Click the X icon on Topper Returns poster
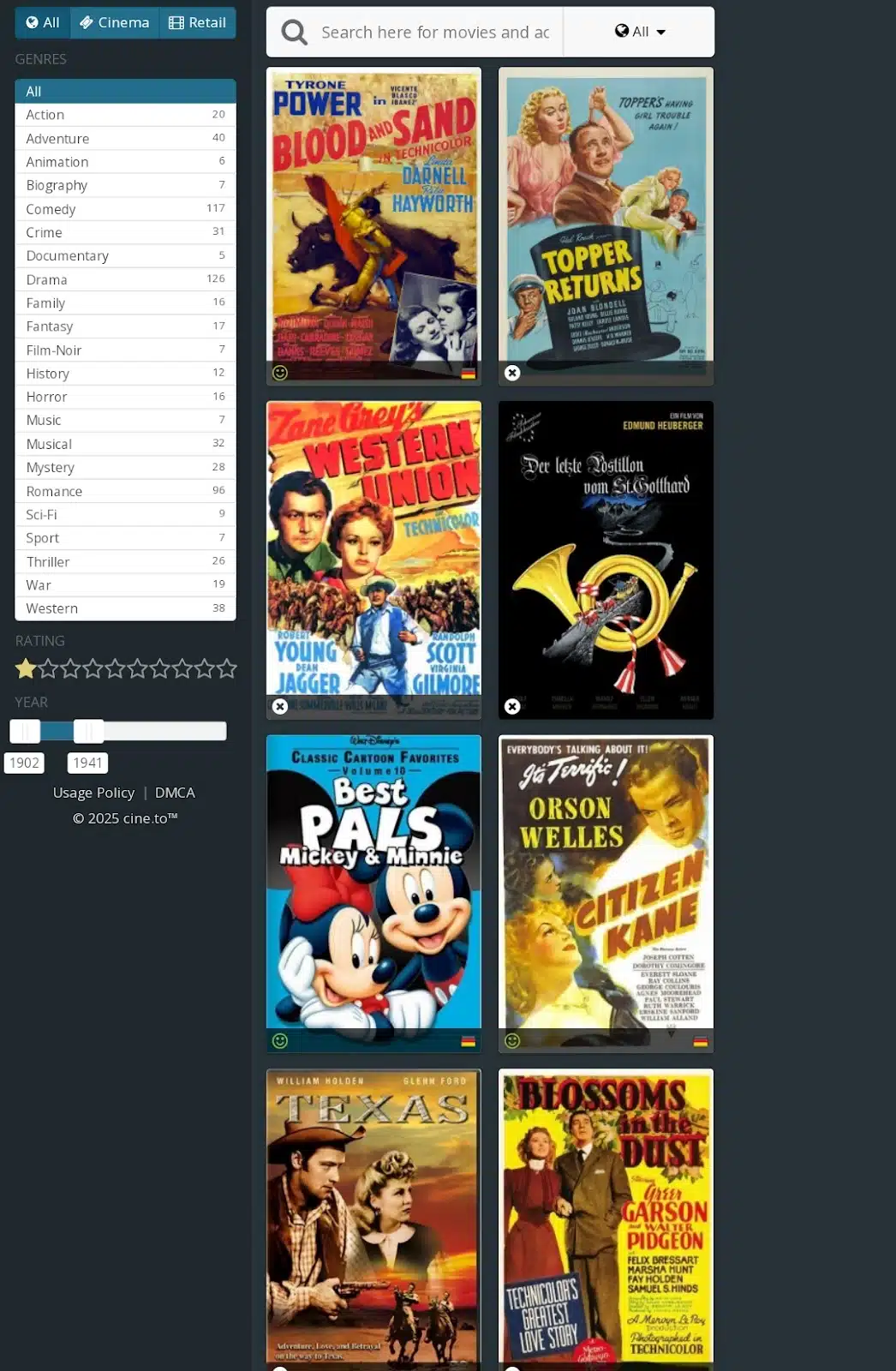Viewport: 896px width, 1371px height. click(x=512, y=373)
